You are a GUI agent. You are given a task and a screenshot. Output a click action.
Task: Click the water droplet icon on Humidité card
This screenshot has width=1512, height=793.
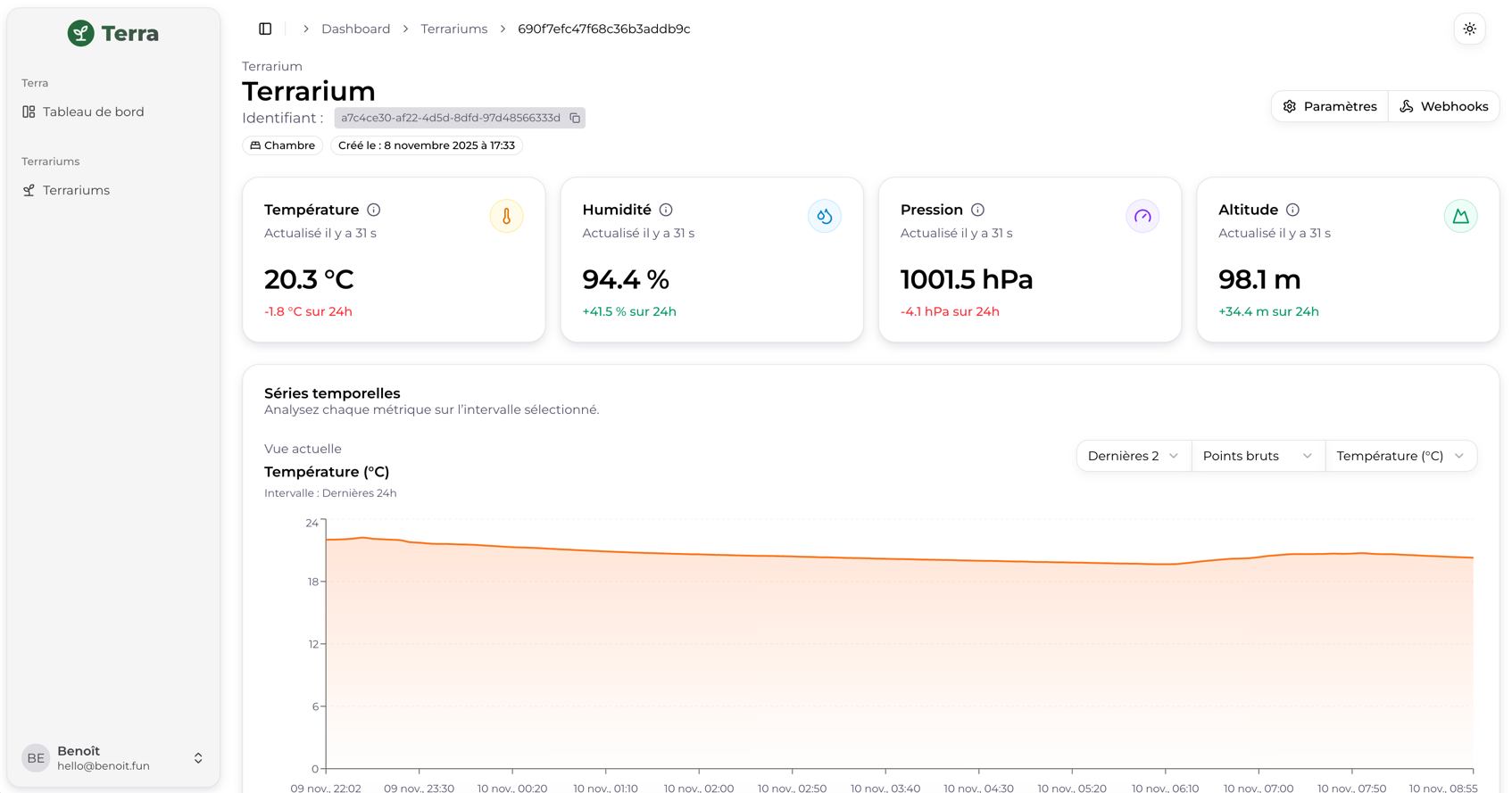tap(825, 216)
